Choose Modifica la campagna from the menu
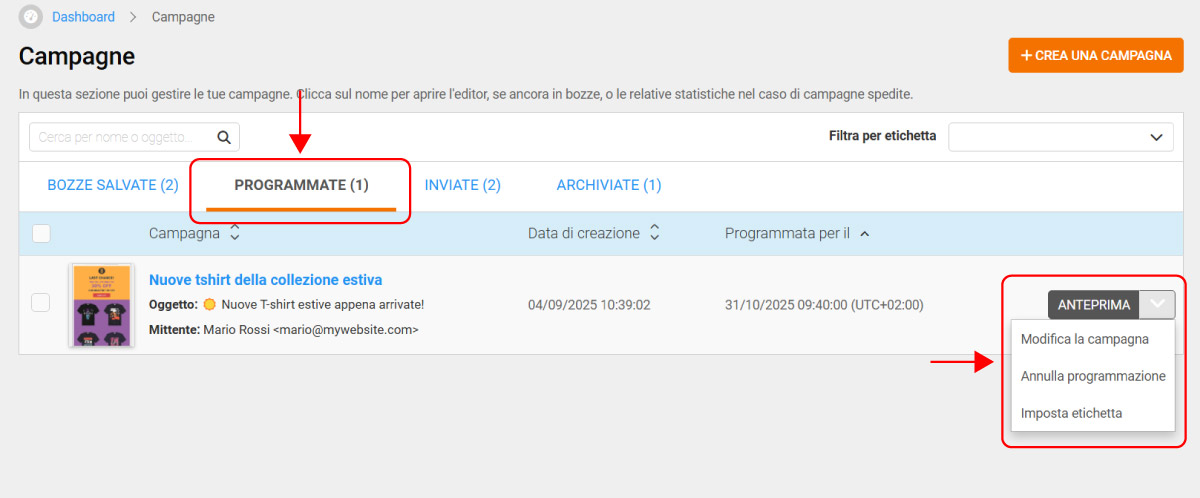This screenshot has height=498, width=1200. click(1084, 339)
